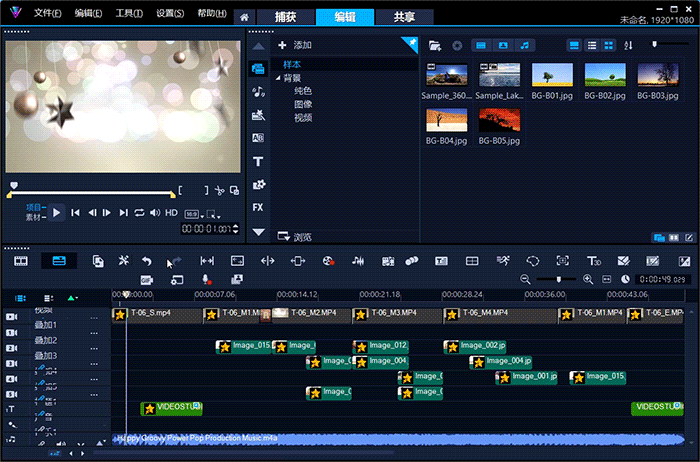Switch to the 共享 tab
The width and height of the screenshot is (700, 462).
405,17
